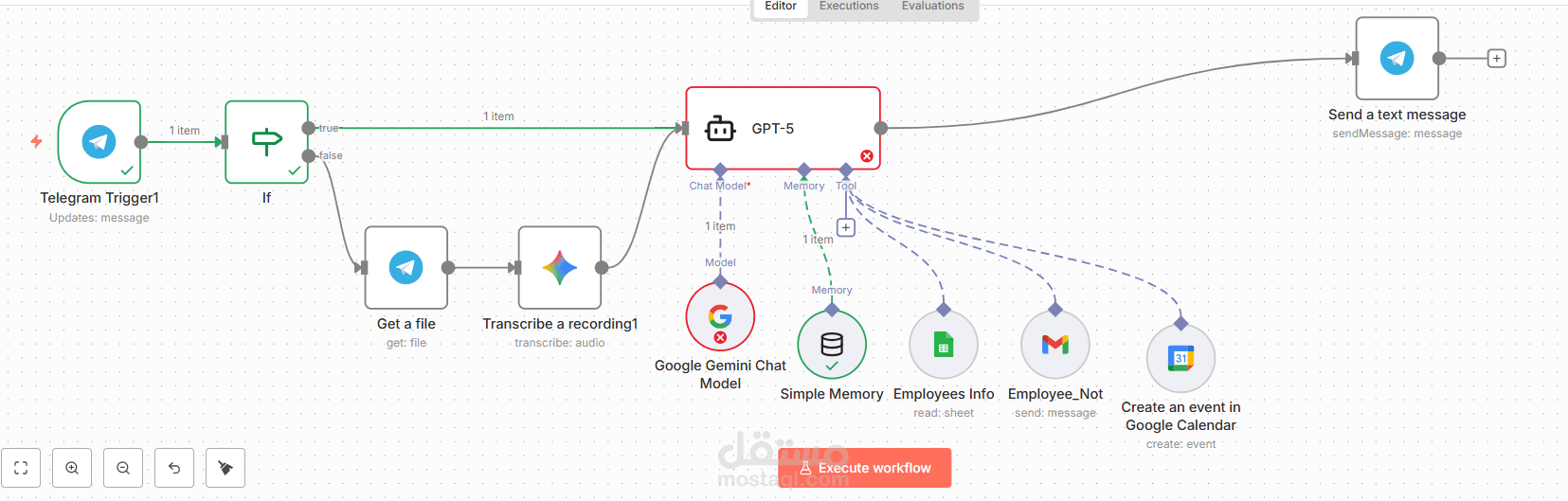Open the Simple Memory node
This screenshot has height=501, width=1568.
coord(832,345)
